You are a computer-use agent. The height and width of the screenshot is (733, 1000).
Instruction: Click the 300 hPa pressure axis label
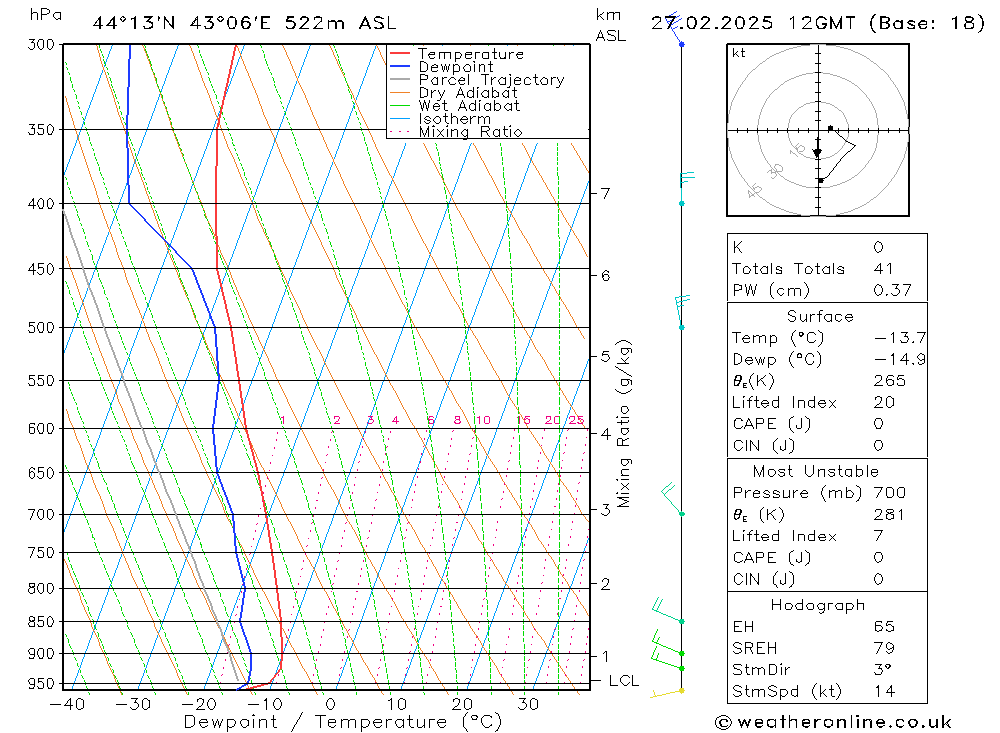click(42, 44)
